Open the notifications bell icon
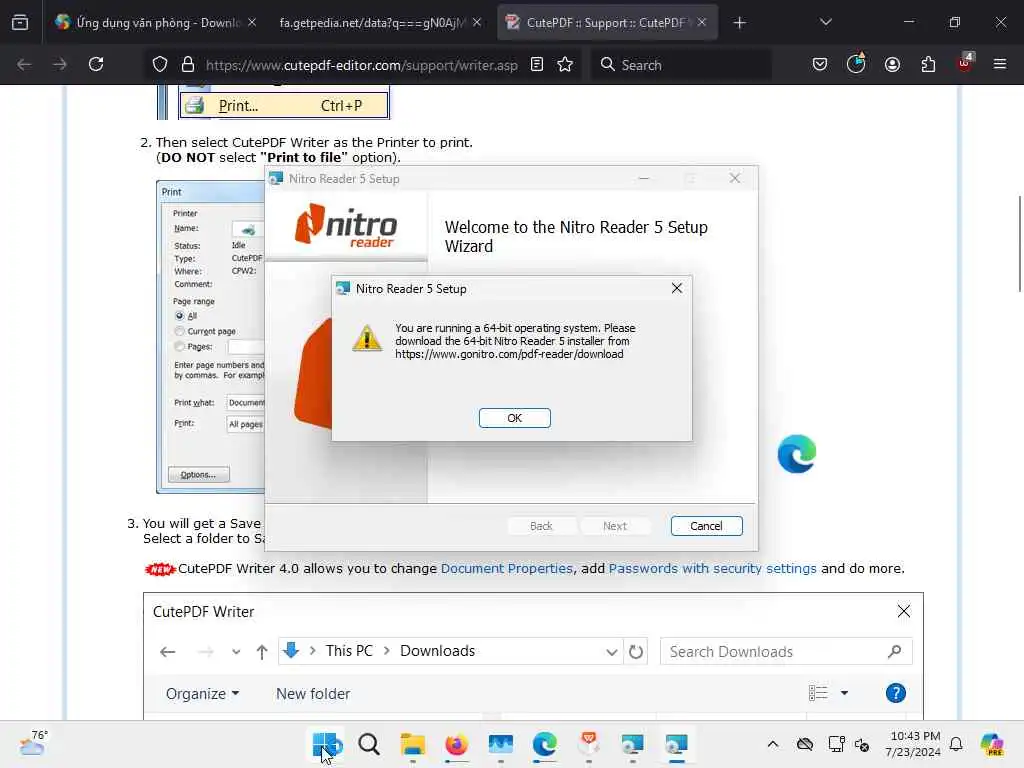1024x768 pixels. 955,744
